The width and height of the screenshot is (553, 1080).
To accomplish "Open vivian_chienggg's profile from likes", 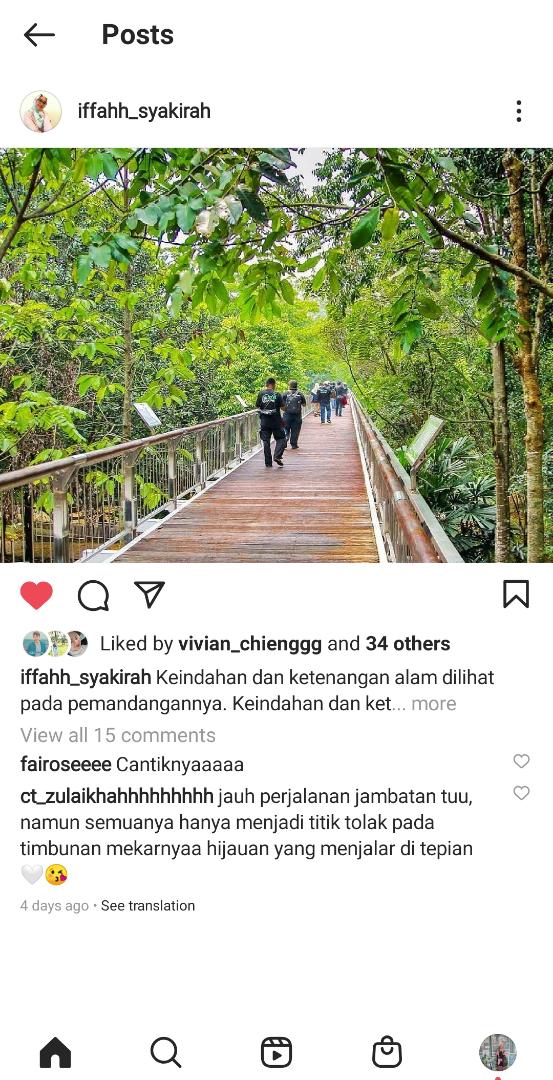I will point(250,644).
